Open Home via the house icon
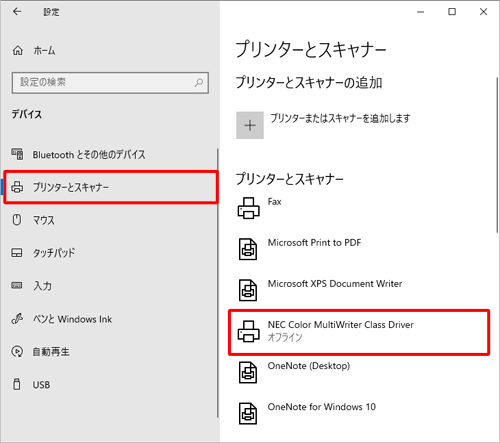 (x=18, y=51)
